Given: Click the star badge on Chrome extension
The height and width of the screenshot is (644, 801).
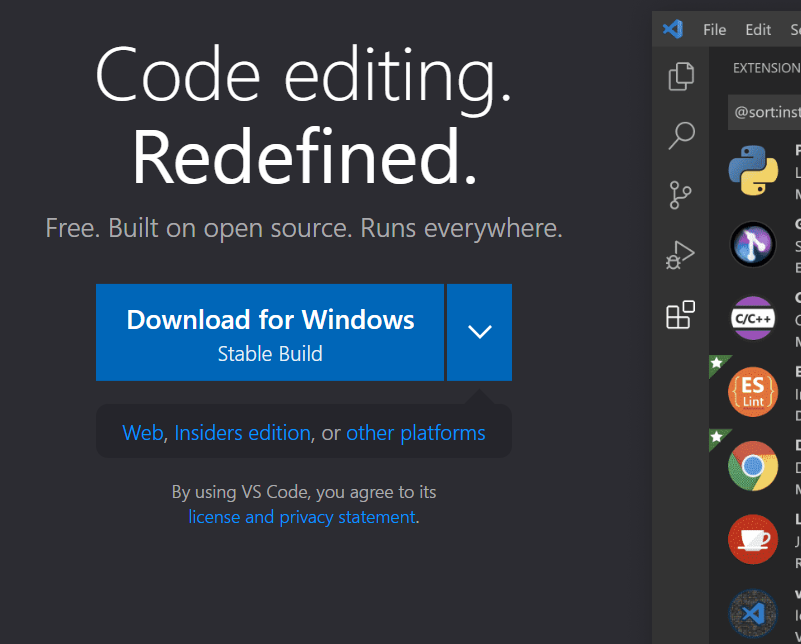Looking at the screenshot, I should click(x=717, y=437).
